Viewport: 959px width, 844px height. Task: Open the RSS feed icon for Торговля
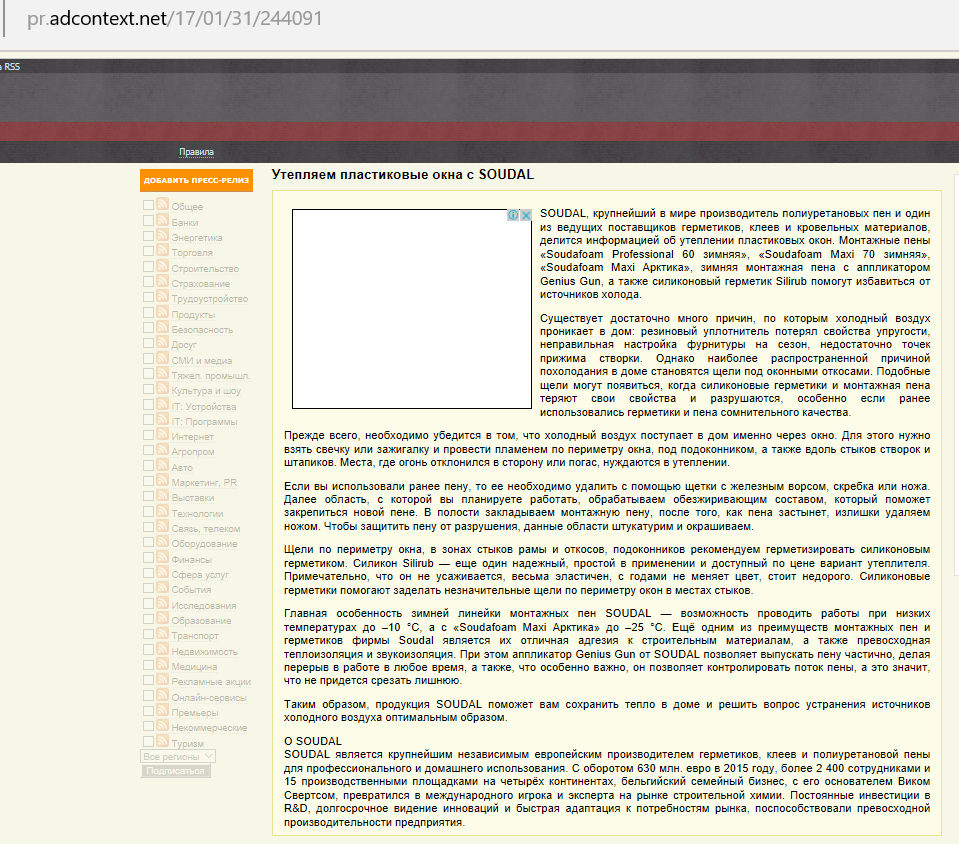pos(162,251)
